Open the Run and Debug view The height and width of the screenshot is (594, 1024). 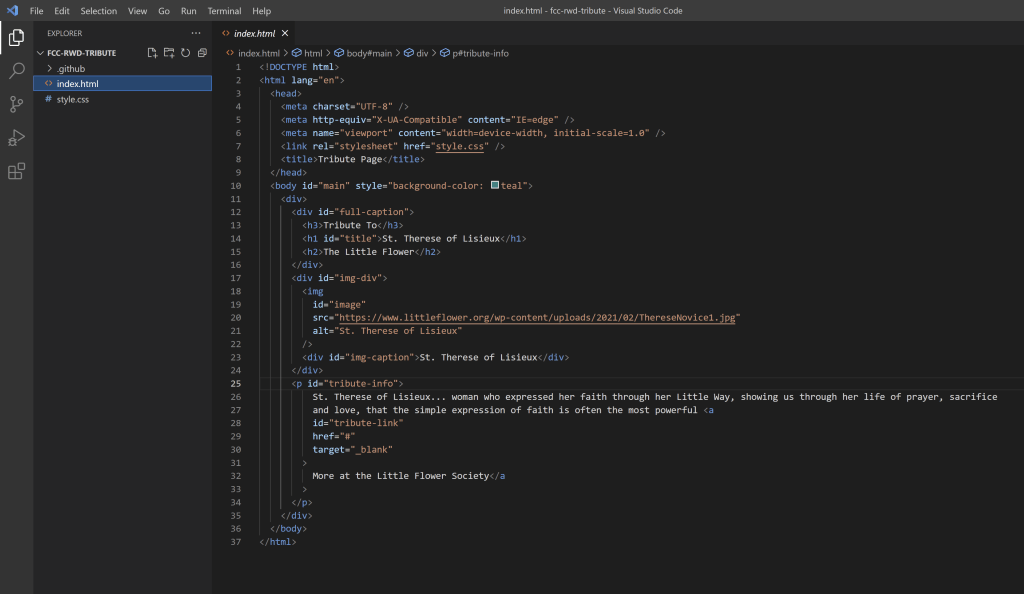(16, 138)
